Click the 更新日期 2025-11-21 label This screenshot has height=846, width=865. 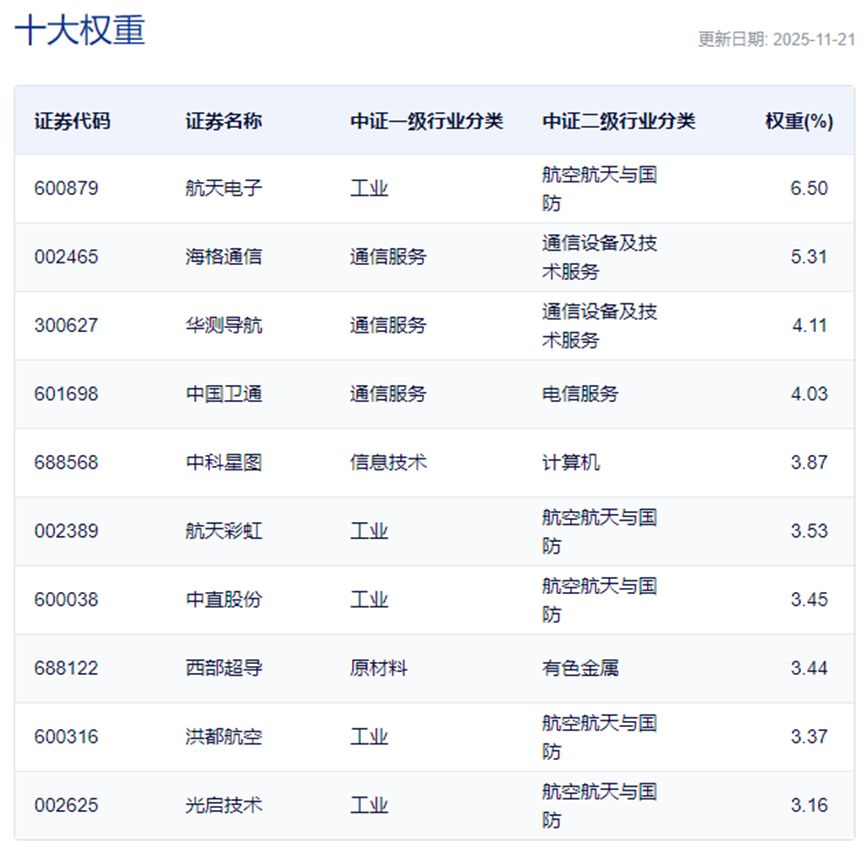coord(776,40)
